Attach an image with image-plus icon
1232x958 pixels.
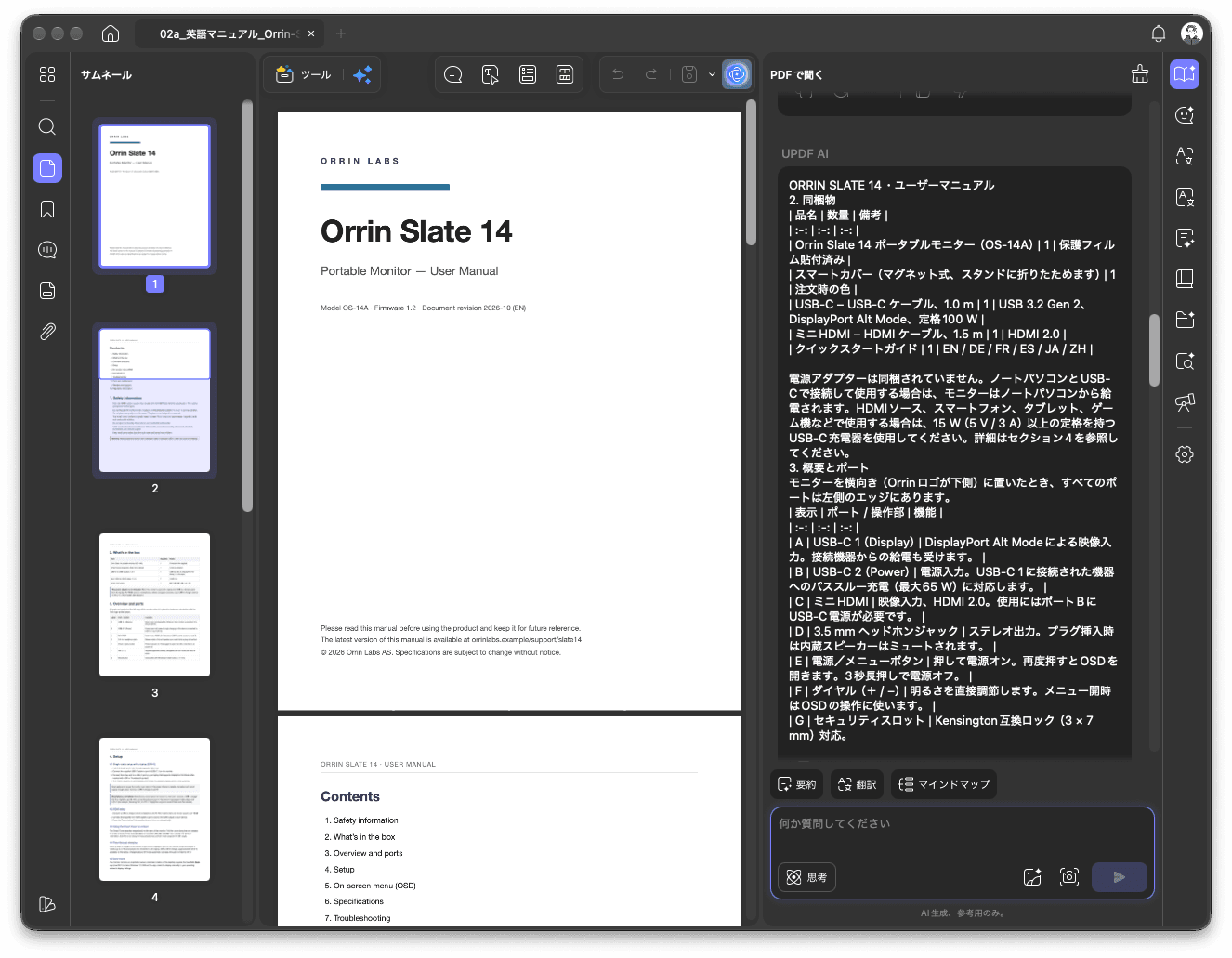coord(1032,877)
